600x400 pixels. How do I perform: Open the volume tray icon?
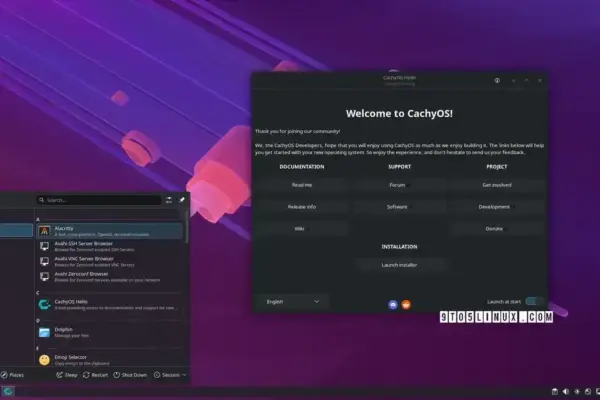click(x=566, y=391)
